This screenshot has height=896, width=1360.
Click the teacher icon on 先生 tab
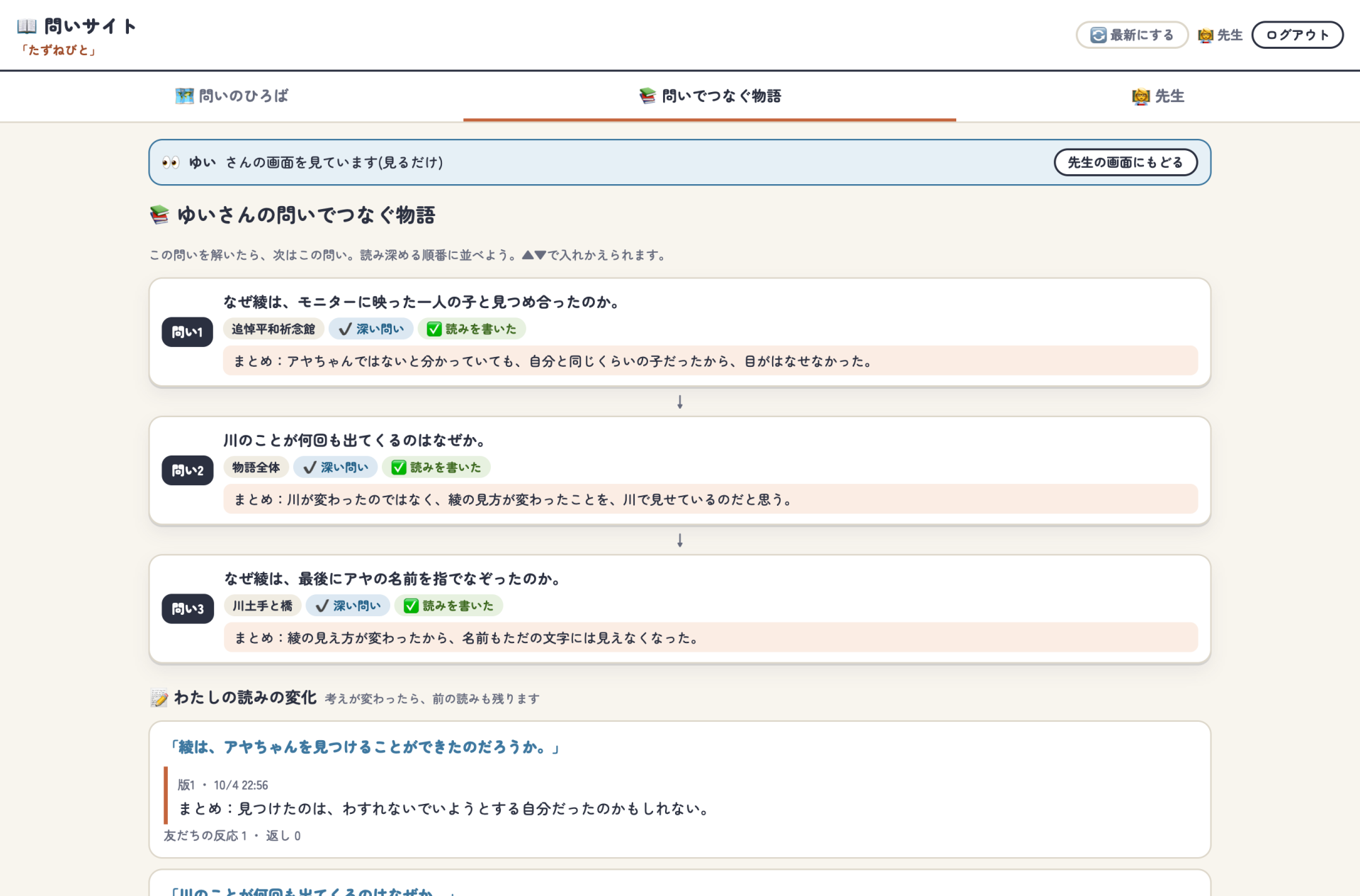tap(1140, 96)
